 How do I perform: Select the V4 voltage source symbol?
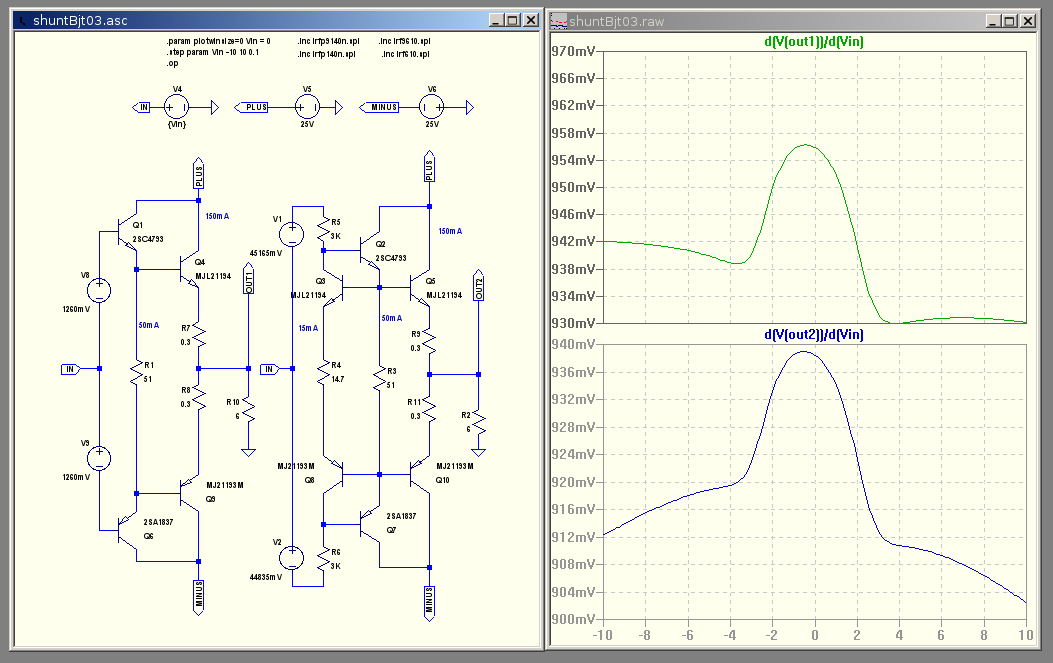point(177,107)
